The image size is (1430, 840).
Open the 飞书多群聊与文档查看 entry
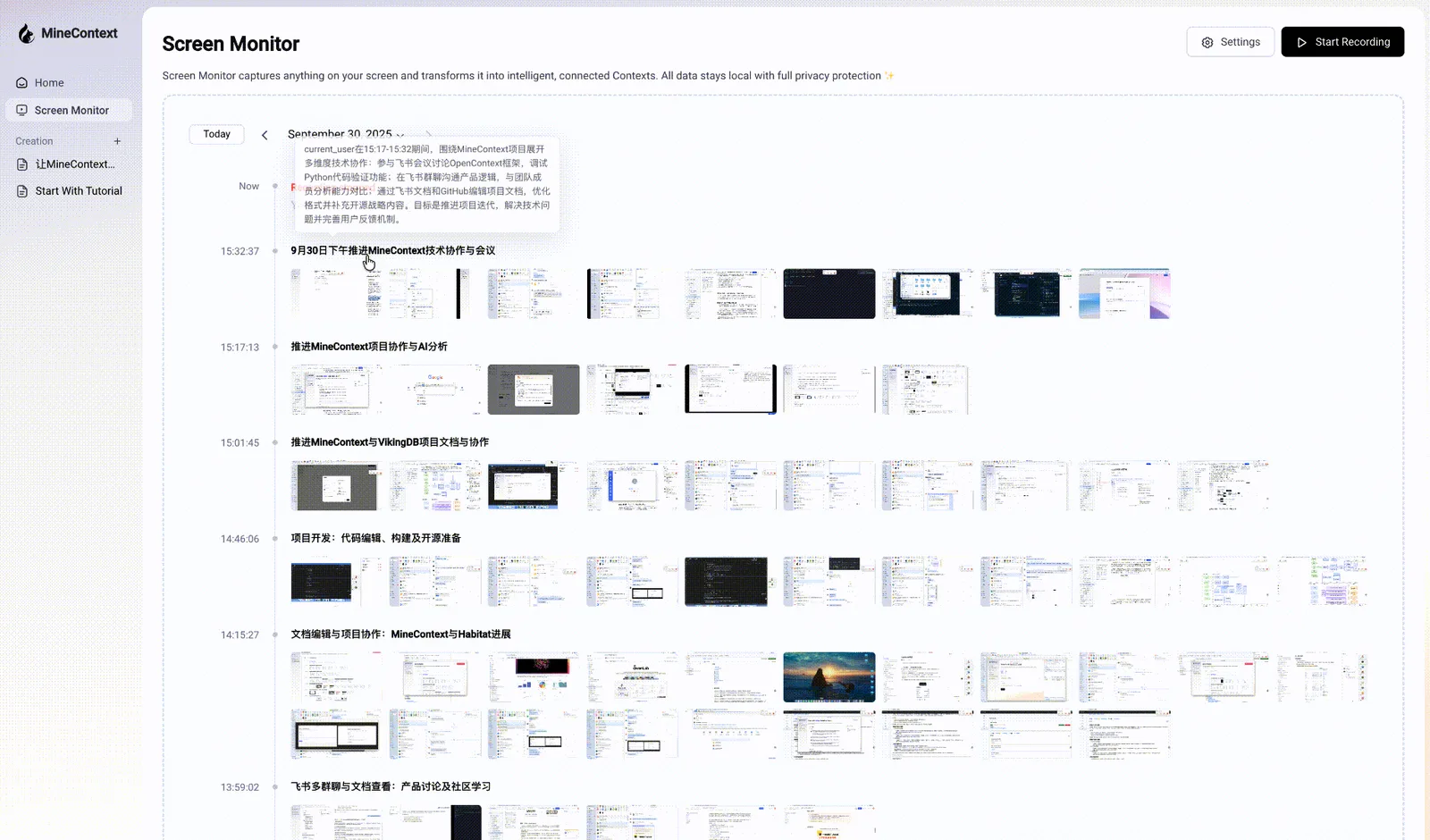click(x=391, y=786)
